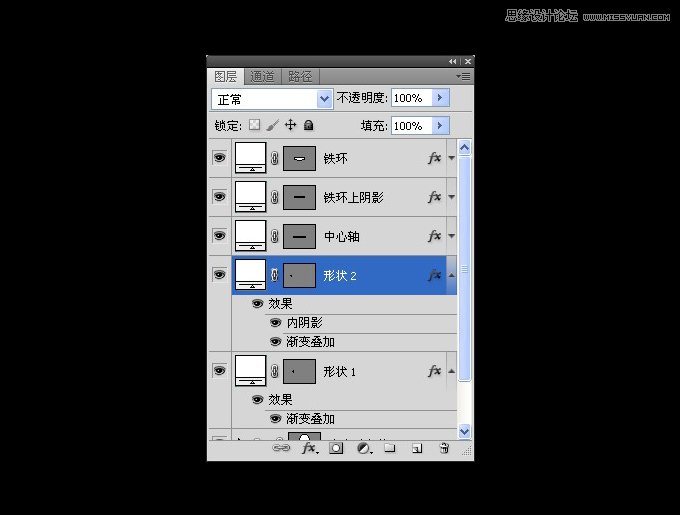Screen dimensions: 680x515
Task: Expand effects list of 铁环 layer
Action: (x=451, y=158)
